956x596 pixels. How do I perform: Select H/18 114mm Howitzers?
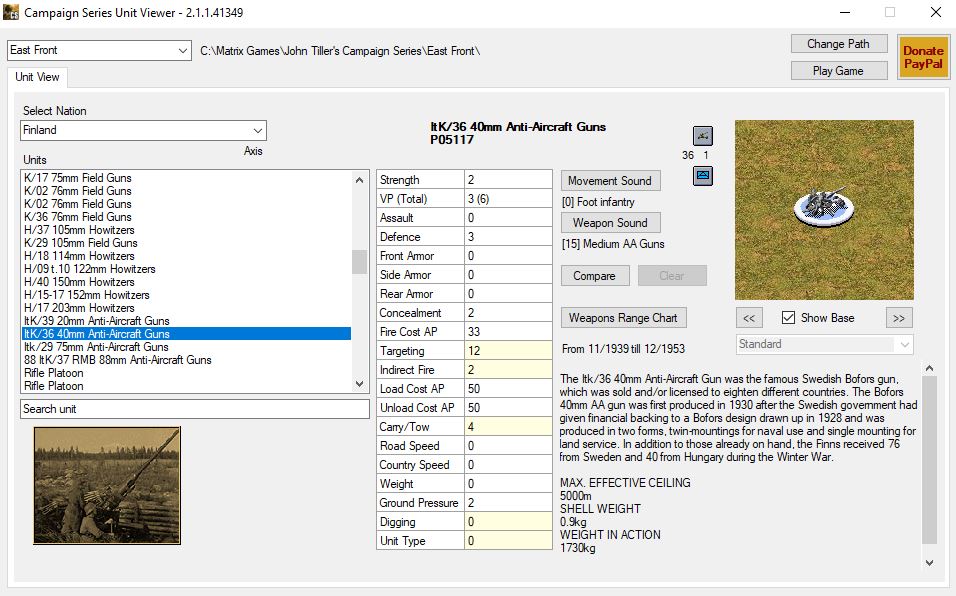pyautogui.click(x=187, y=256)
